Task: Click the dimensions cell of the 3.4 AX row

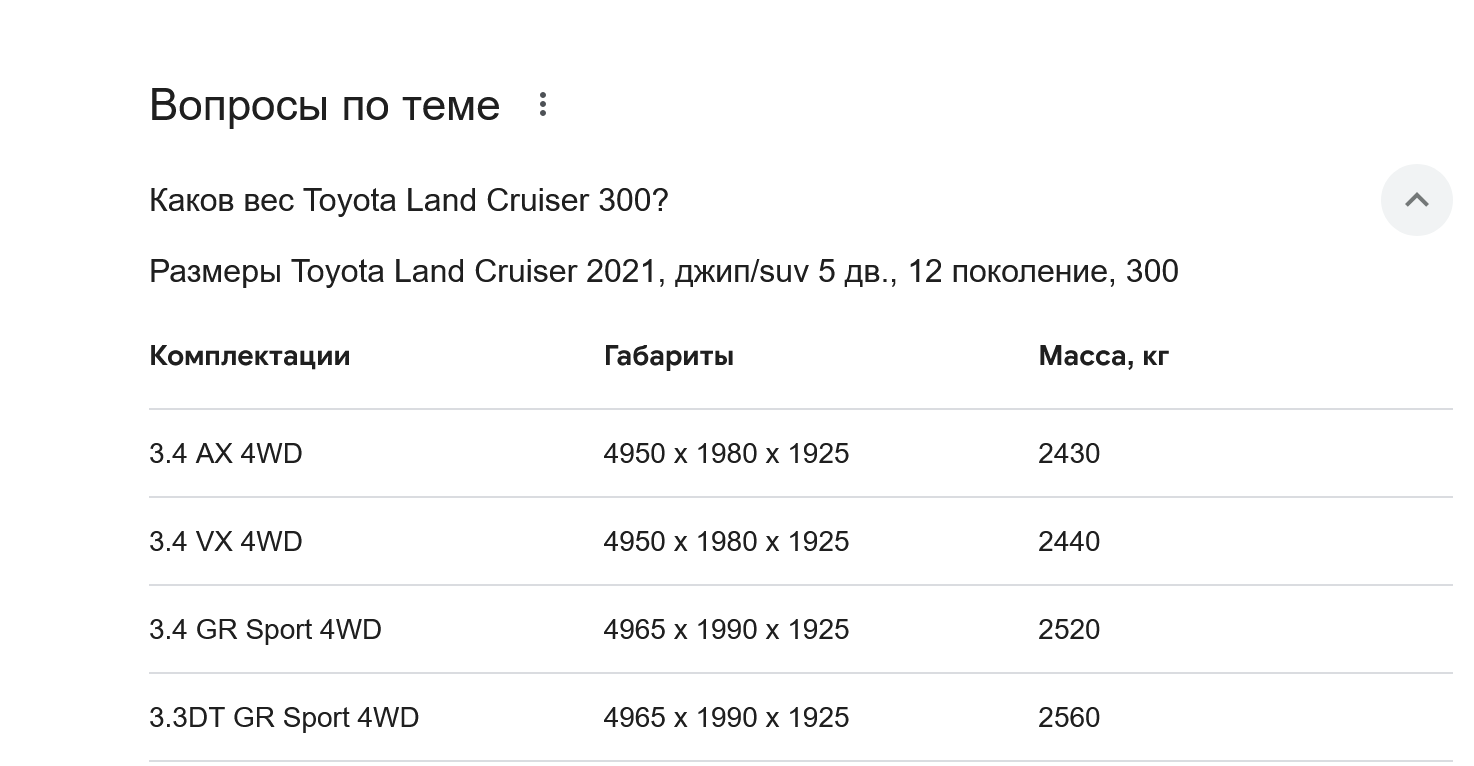Action: (x=726, y=453)
